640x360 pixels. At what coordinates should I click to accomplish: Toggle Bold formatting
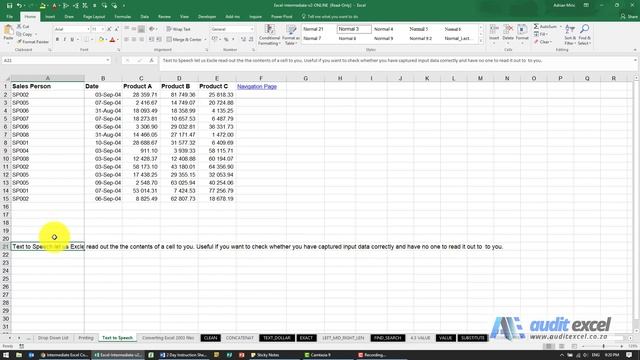click(57, 40)
